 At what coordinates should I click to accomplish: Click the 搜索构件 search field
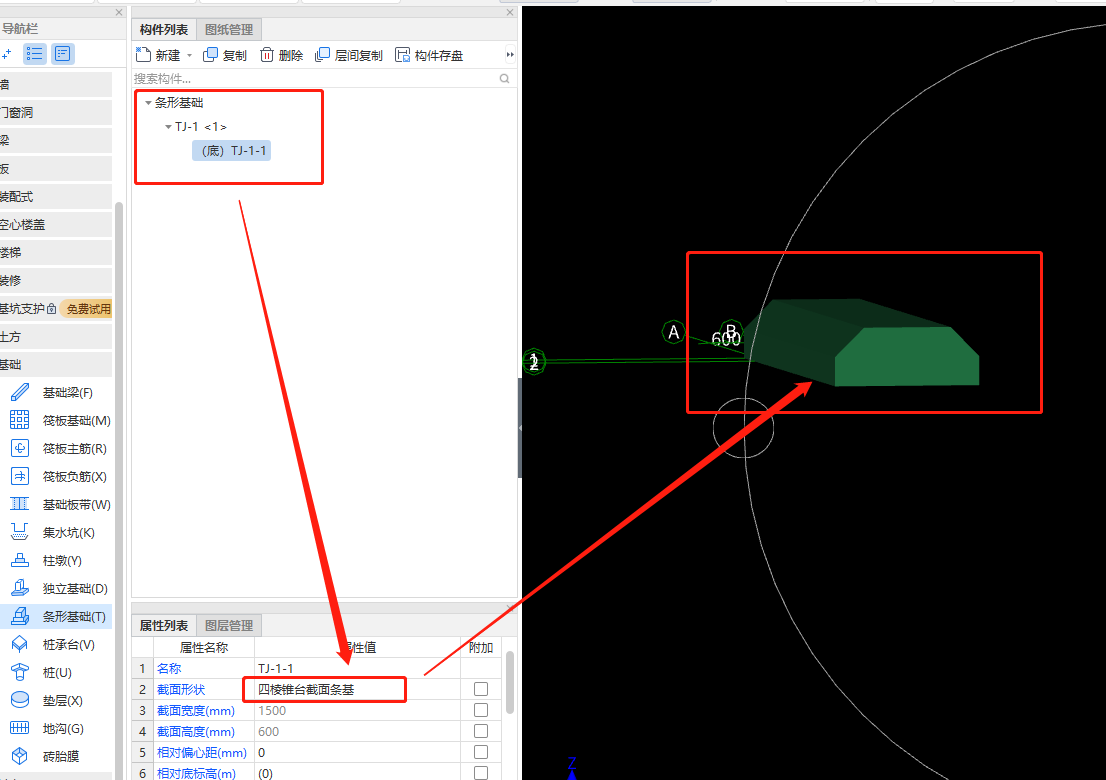click(315, 78)
